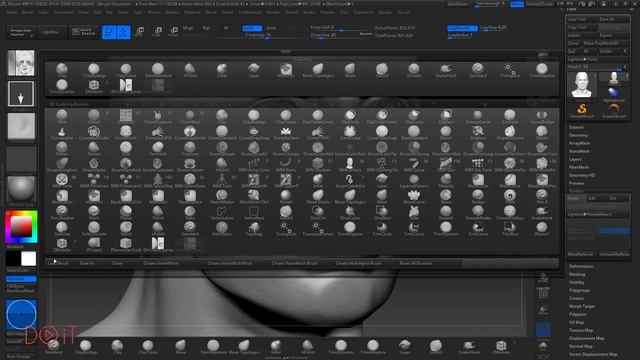Viewport: 640px width, 360px height.
Task: Open the Document menu
Action: [x=64, y=13]
